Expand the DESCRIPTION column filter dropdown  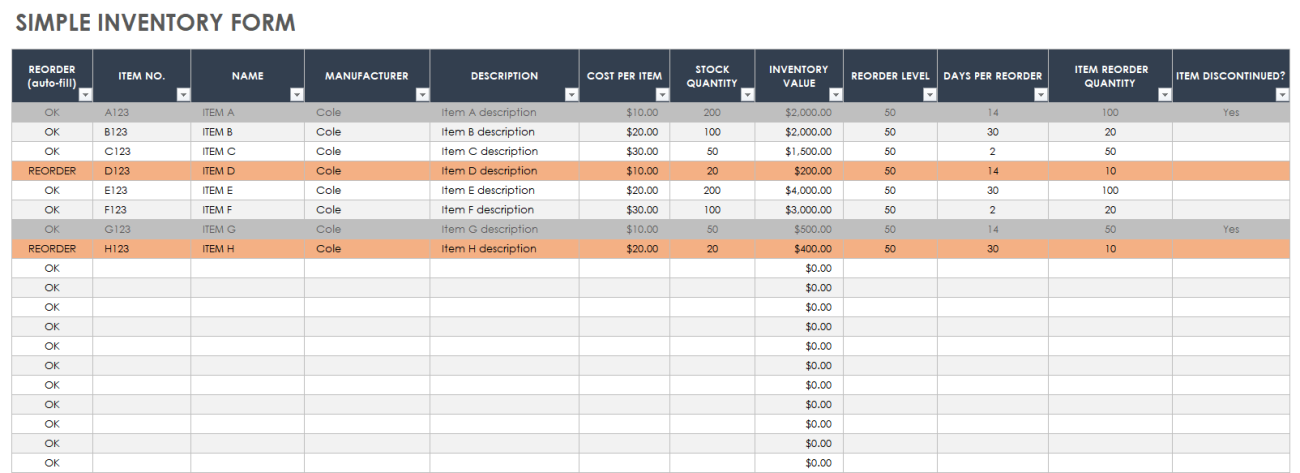[x=571, y=95]
